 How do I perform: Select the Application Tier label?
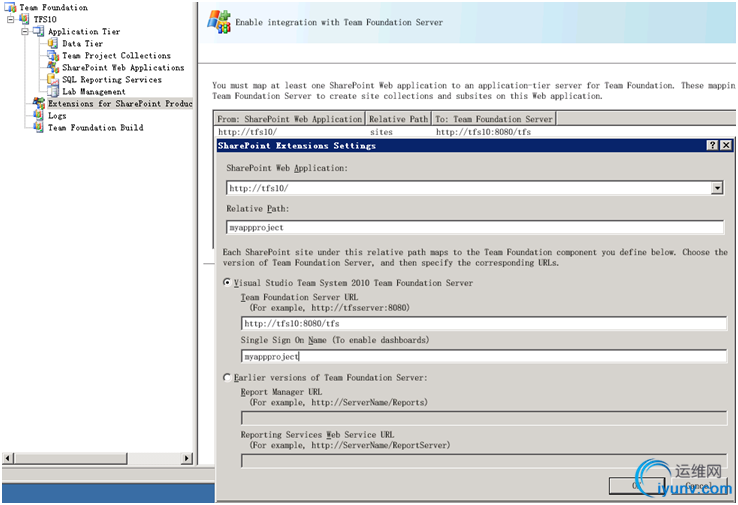pyautogui.click(x=84, y=32)
